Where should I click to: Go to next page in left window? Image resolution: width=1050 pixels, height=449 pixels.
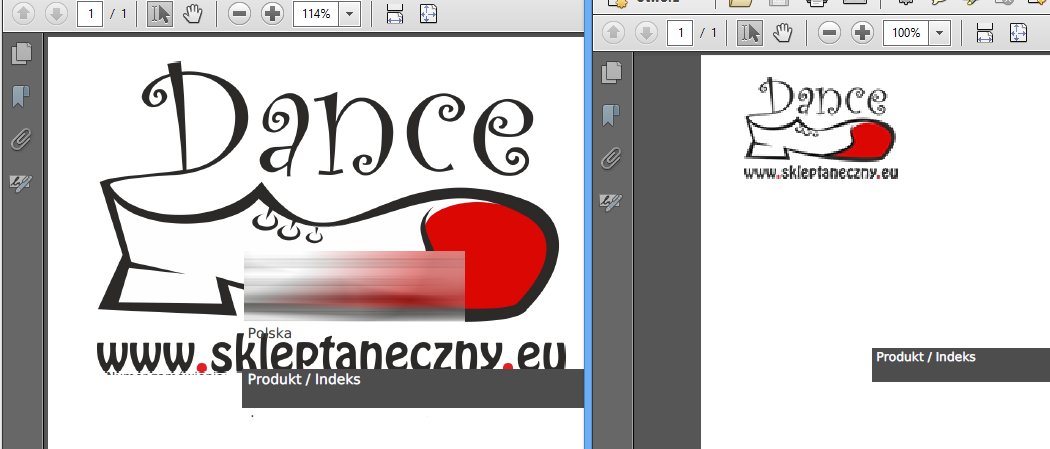56,14
